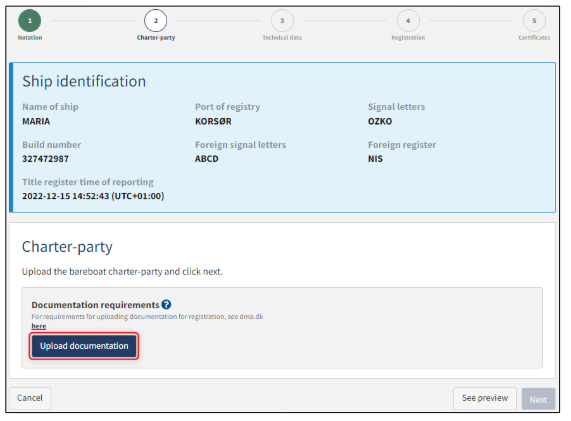Go to step 5 Certificates circle

[534, 21]
